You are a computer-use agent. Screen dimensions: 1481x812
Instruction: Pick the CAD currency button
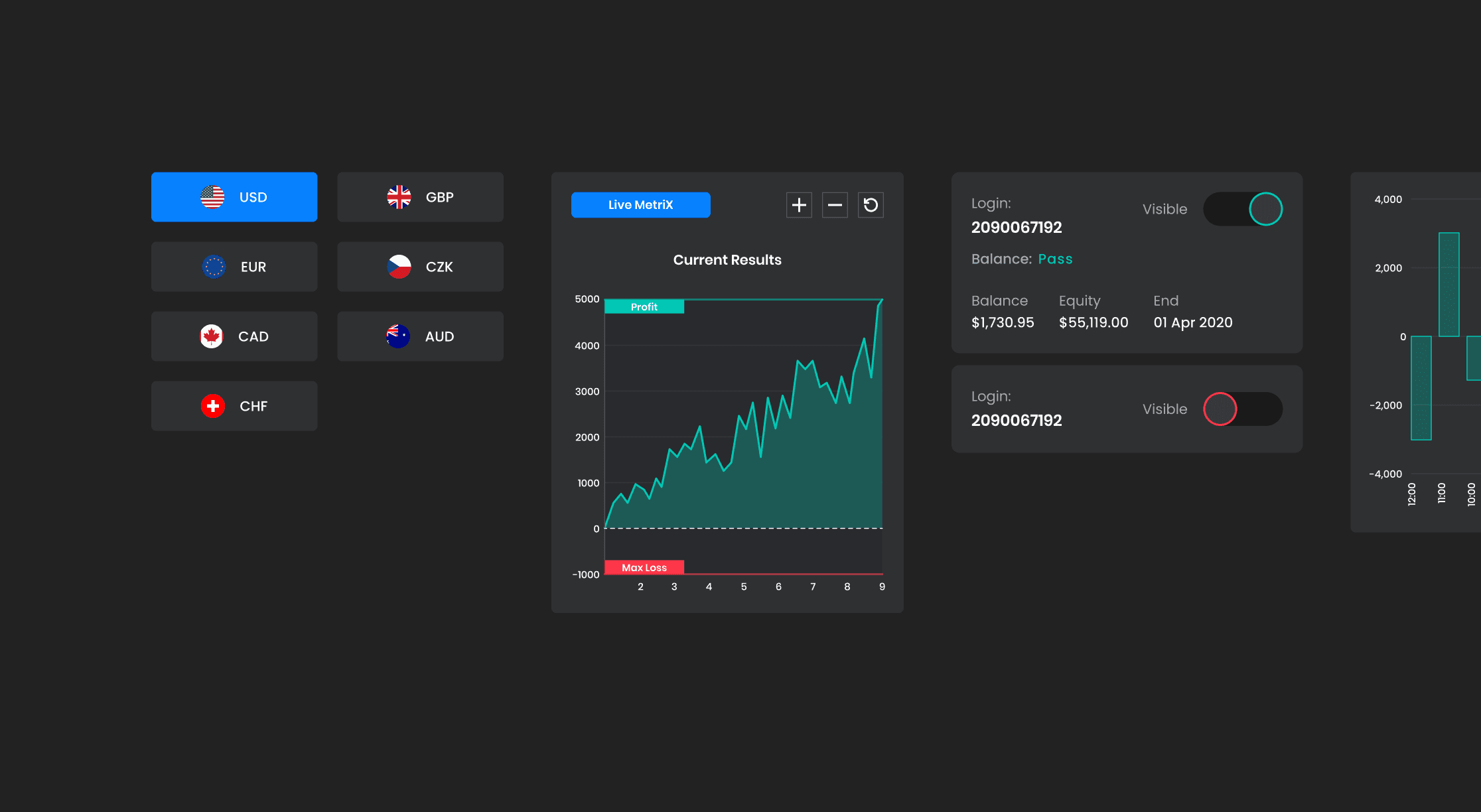[234, 336]
